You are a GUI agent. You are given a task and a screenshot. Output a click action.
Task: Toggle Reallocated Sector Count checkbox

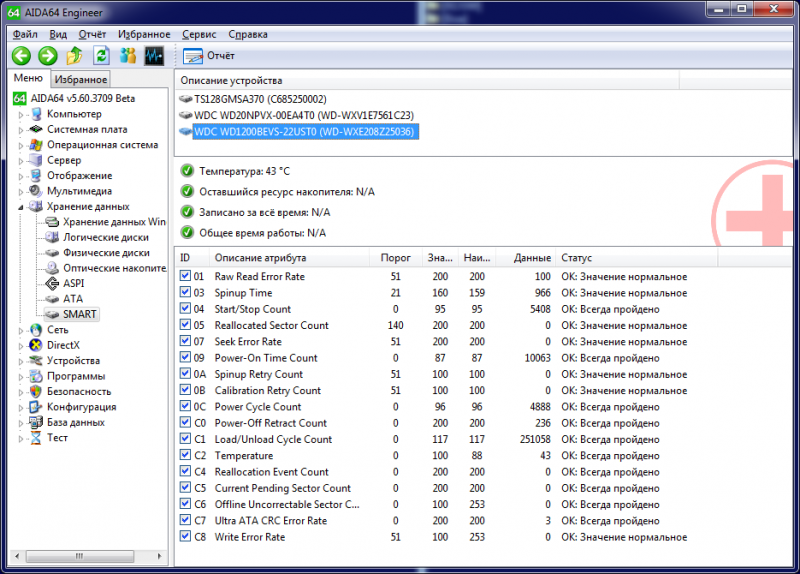click(185, 325)
